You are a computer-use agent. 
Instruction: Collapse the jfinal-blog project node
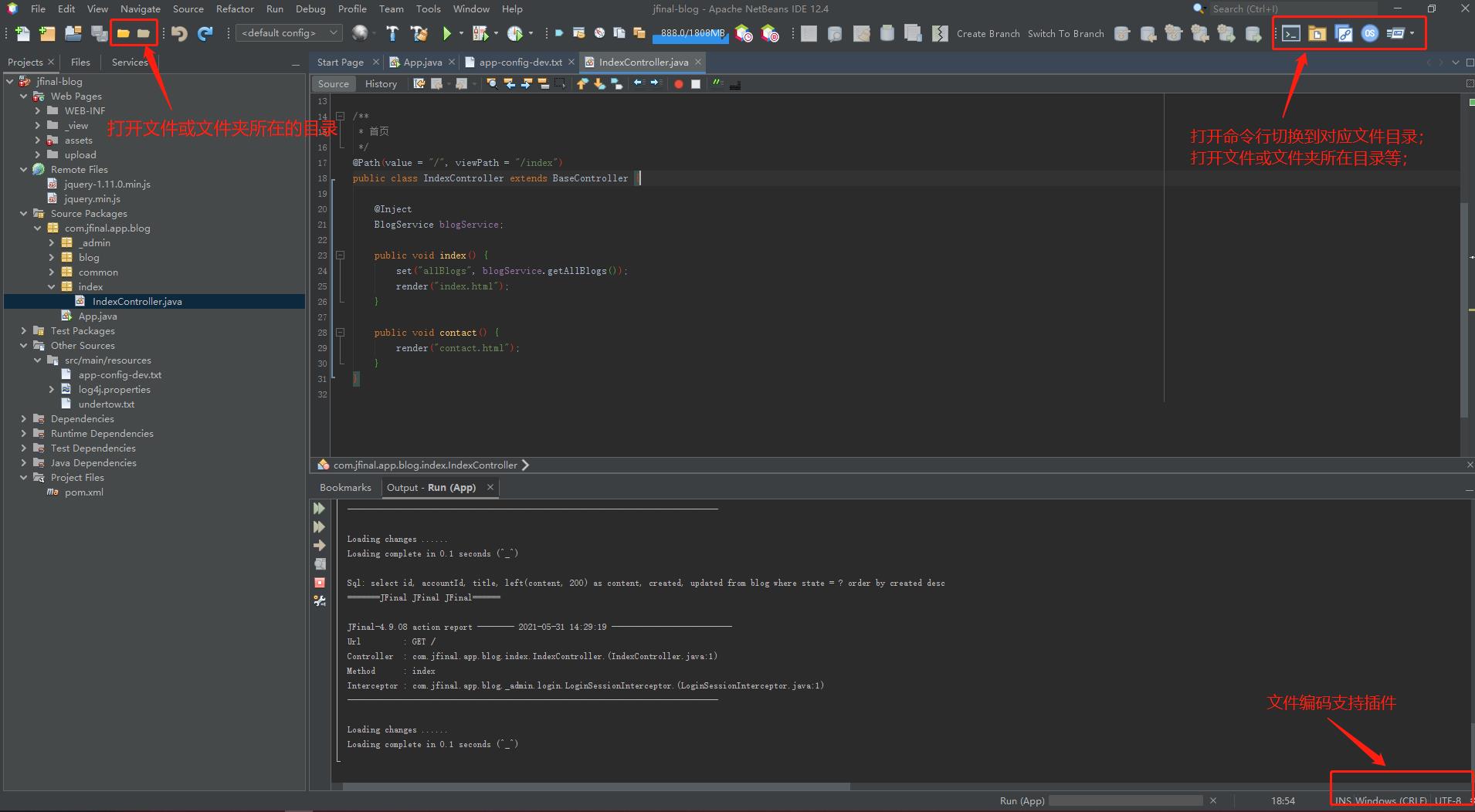[x=9, y=81]
